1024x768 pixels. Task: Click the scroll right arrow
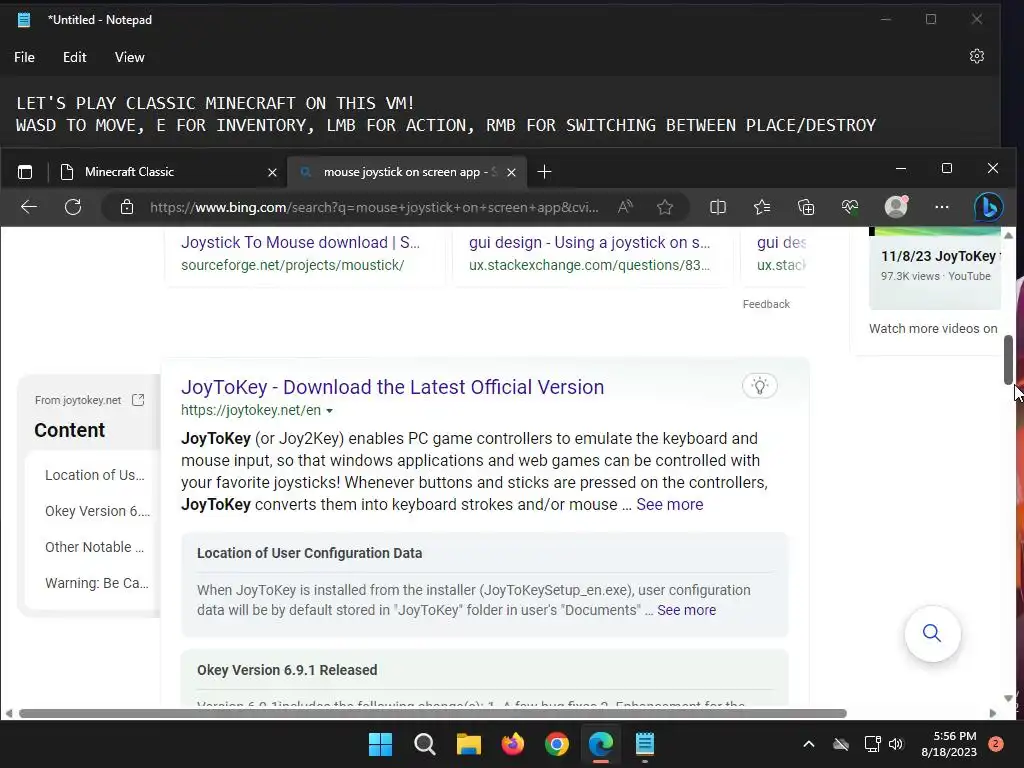(993, 713)
